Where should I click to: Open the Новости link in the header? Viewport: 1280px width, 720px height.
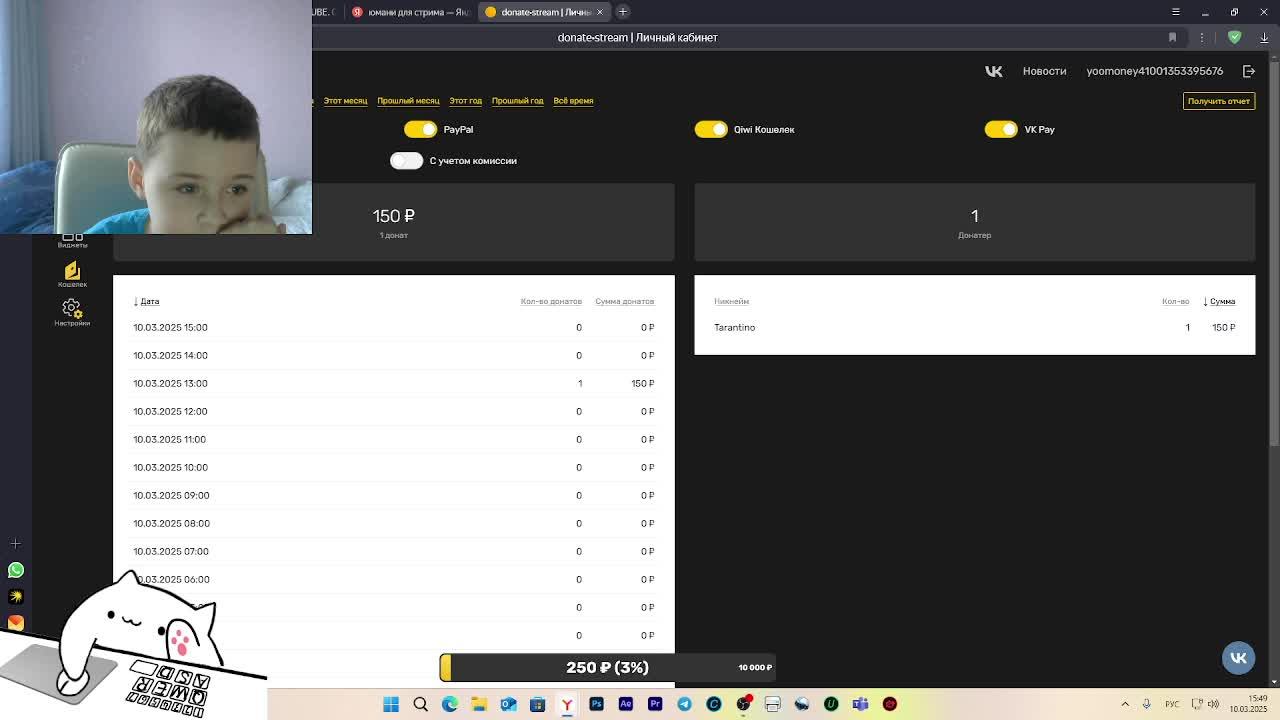pos(1044,71)
